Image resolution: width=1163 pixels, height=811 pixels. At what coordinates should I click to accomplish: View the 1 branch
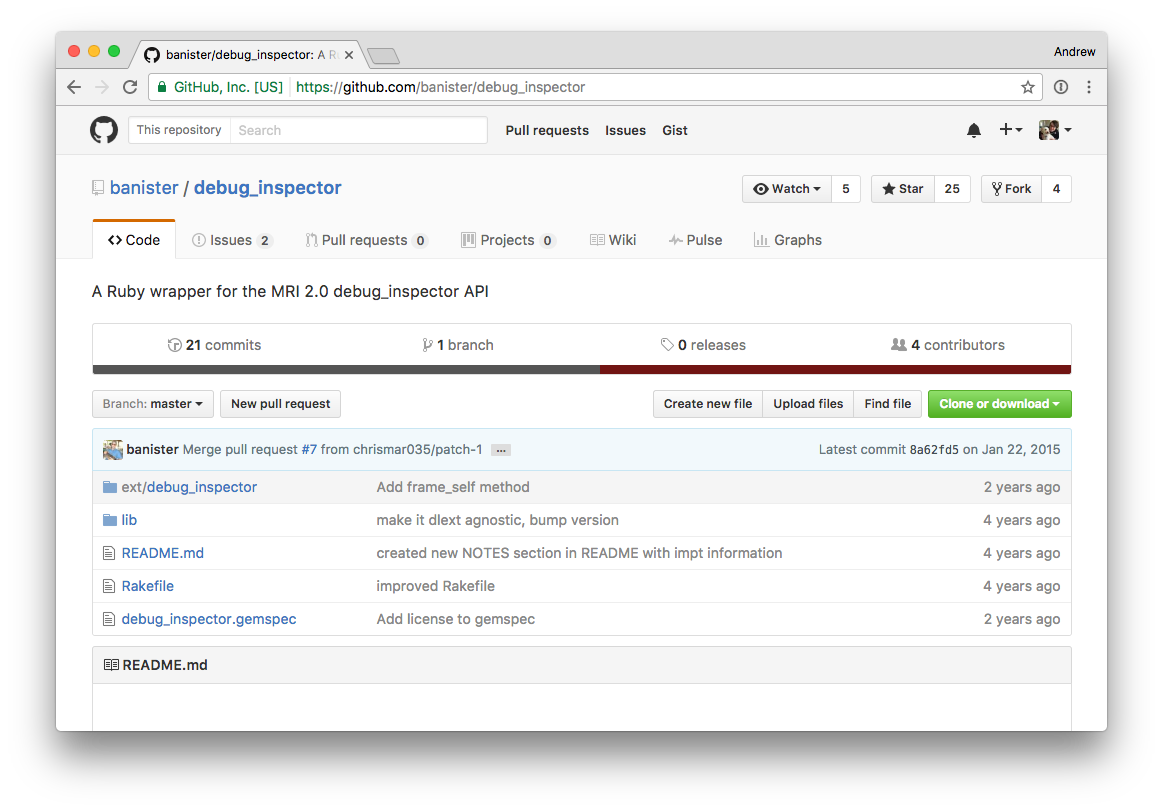(x=458, y=345)
